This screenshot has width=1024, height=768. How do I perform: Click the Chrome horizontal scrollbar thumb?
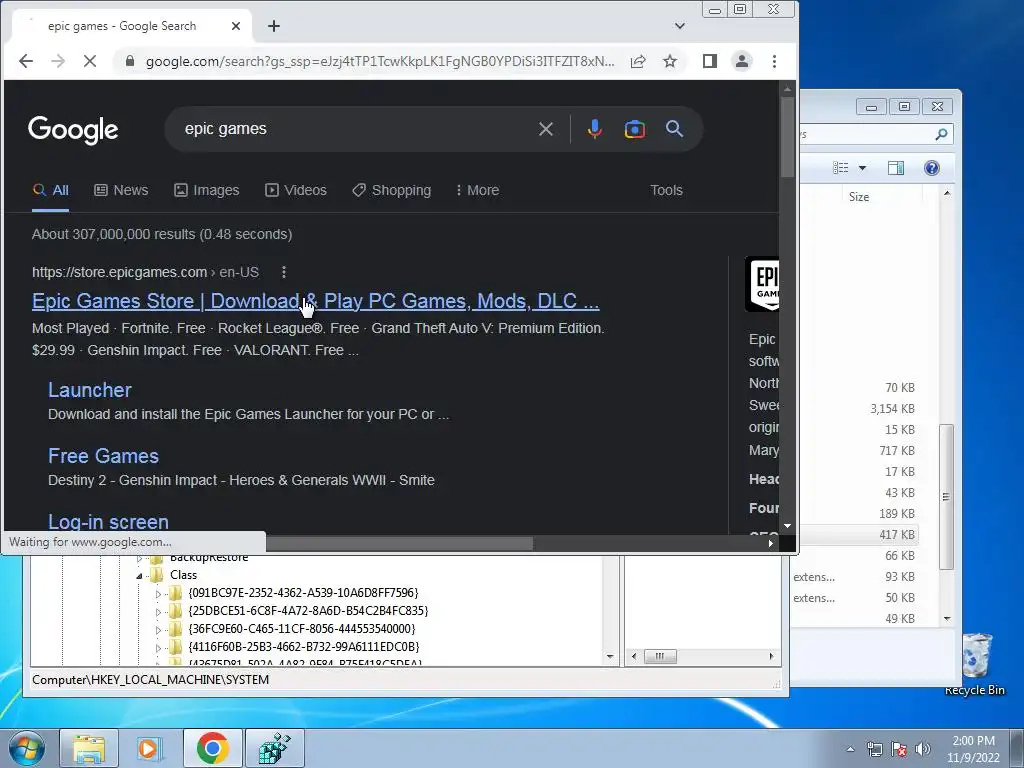click(x=399, y=543)
